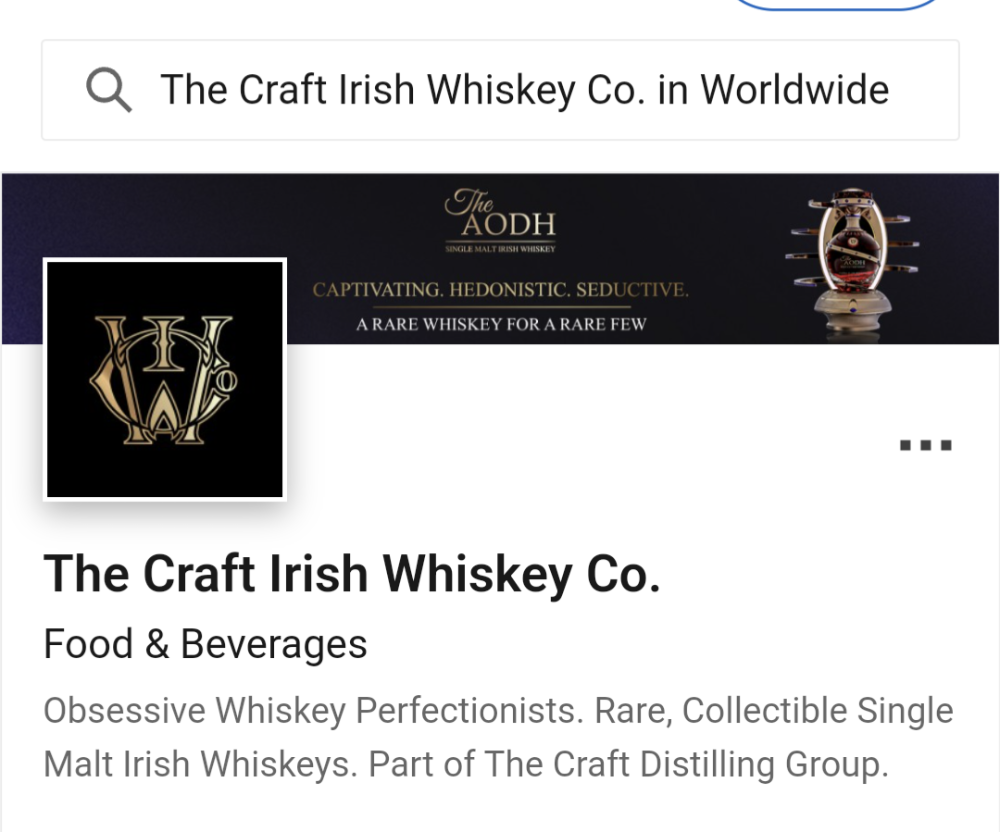Open The Craft Irish Whiskey Co. title

pos(351,574)
